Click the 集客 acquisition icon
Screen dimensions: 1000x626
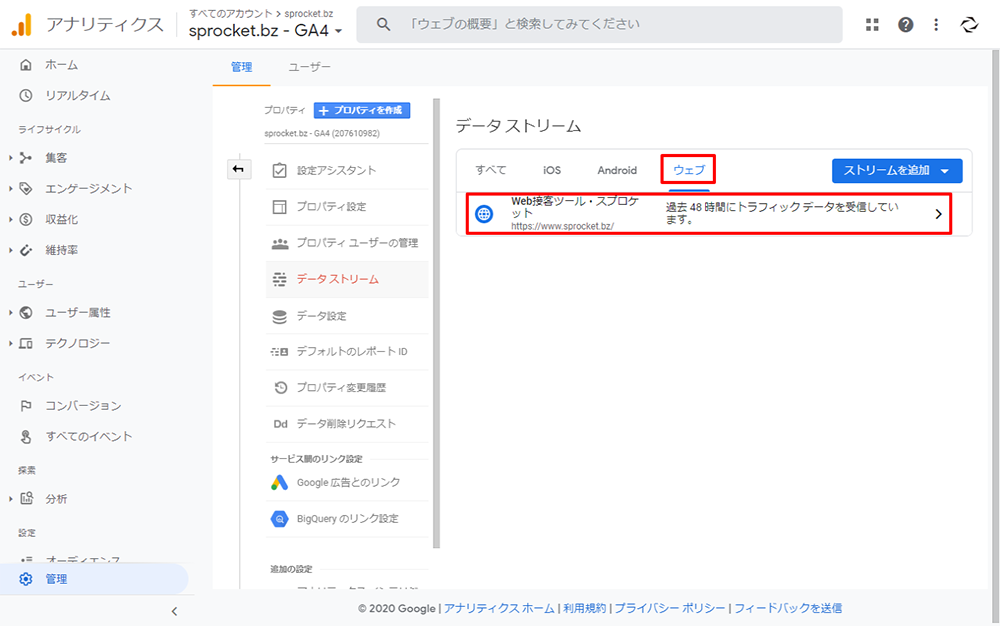pyautogui.click(x=26, y=157)
